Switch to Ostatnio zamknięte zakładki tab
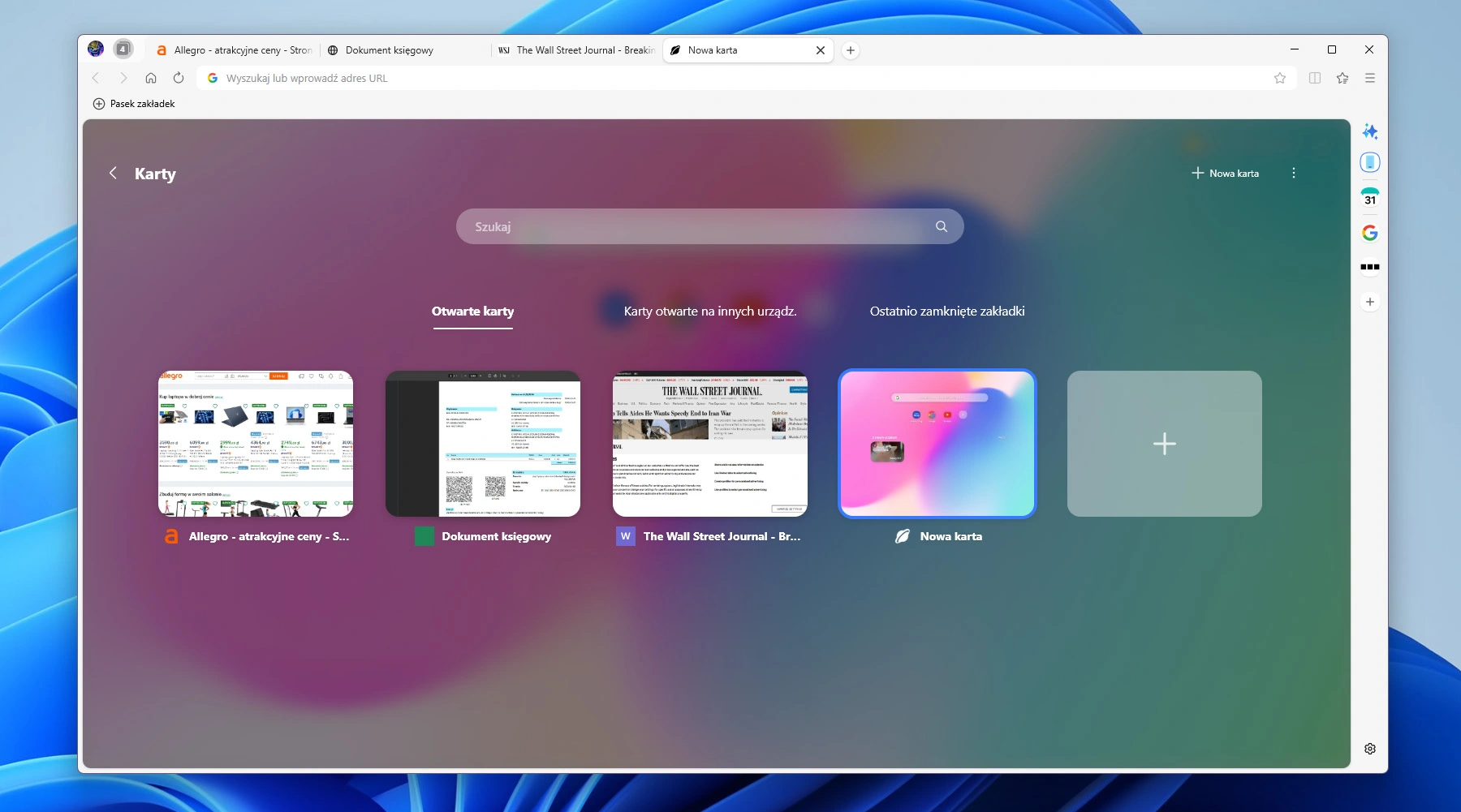The image size is (1461, 812). (946, 311)
